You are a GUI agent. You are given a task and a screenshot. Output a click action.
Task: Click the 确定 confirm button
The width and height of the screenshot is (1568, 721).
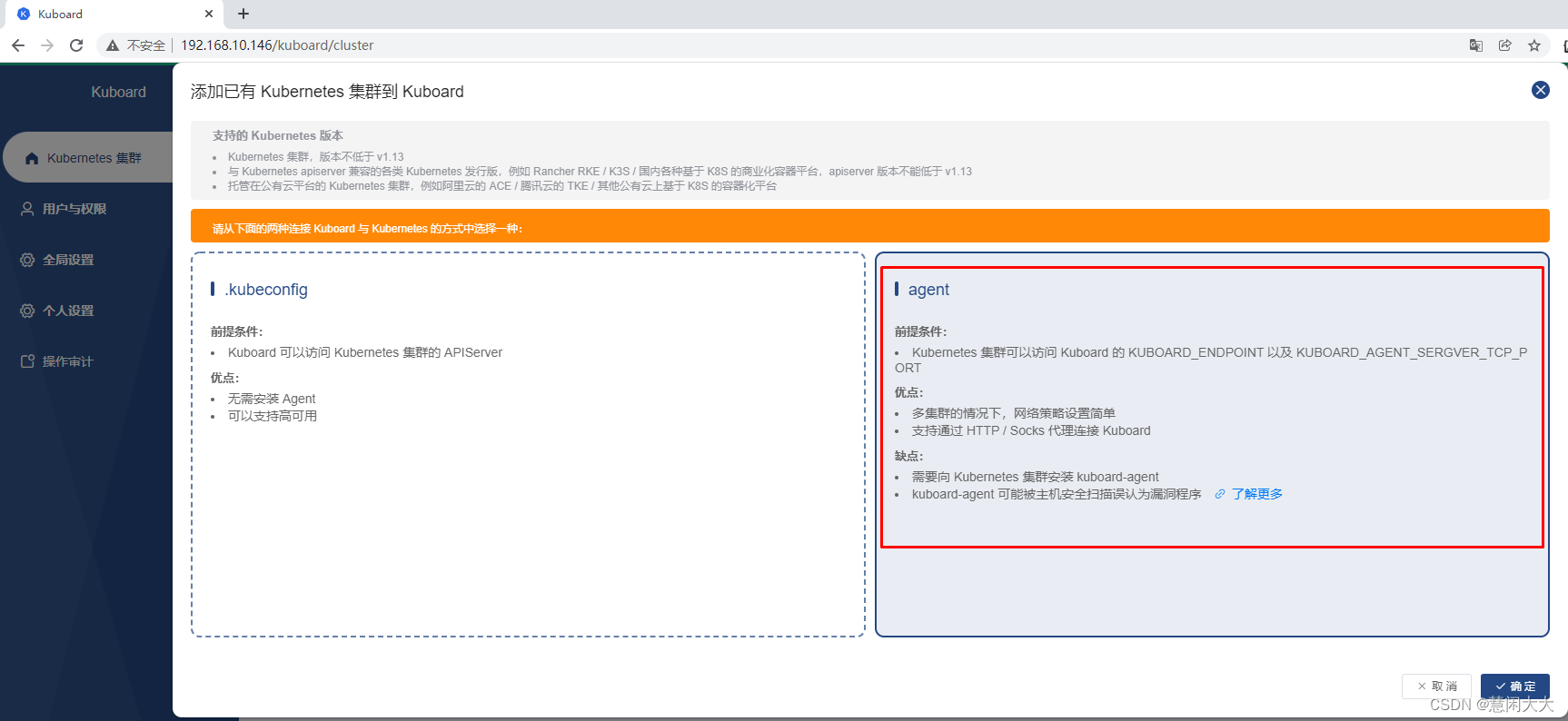click(x=1514, y=686)
